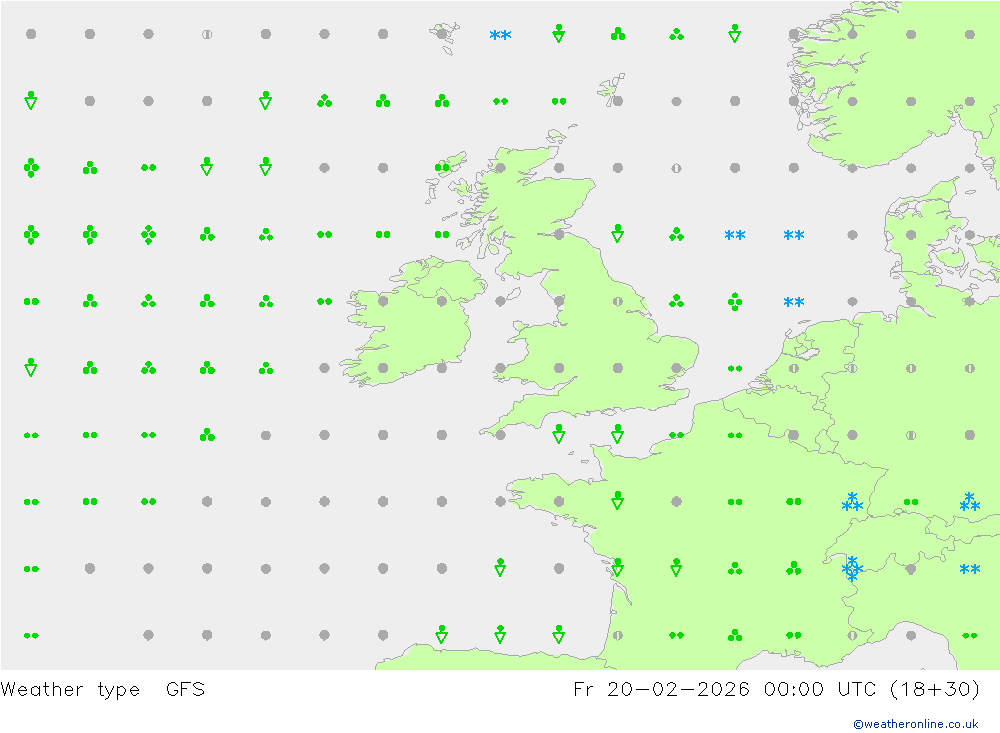
Task: Click the half-filled cloud symbol over the North Sea east of Scotland
Action: point(676,168)
